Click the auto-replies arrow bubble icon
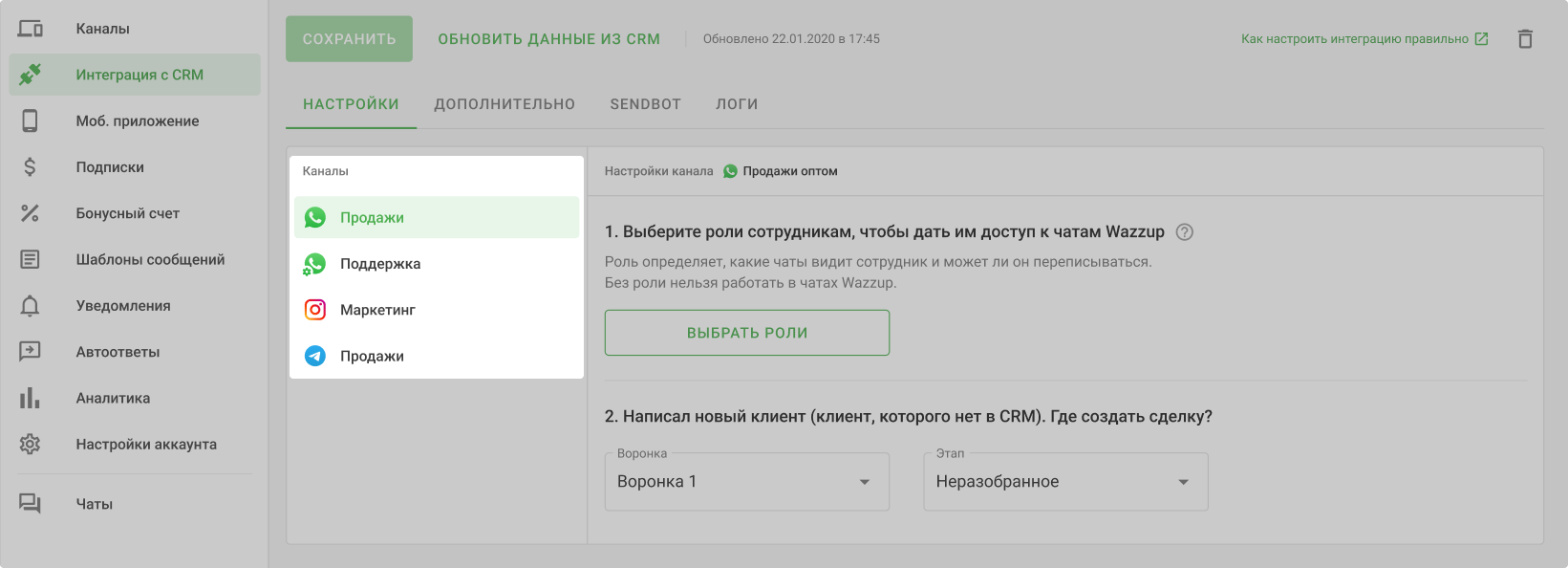The image size is (1568, 568). (x=31, y=352)
